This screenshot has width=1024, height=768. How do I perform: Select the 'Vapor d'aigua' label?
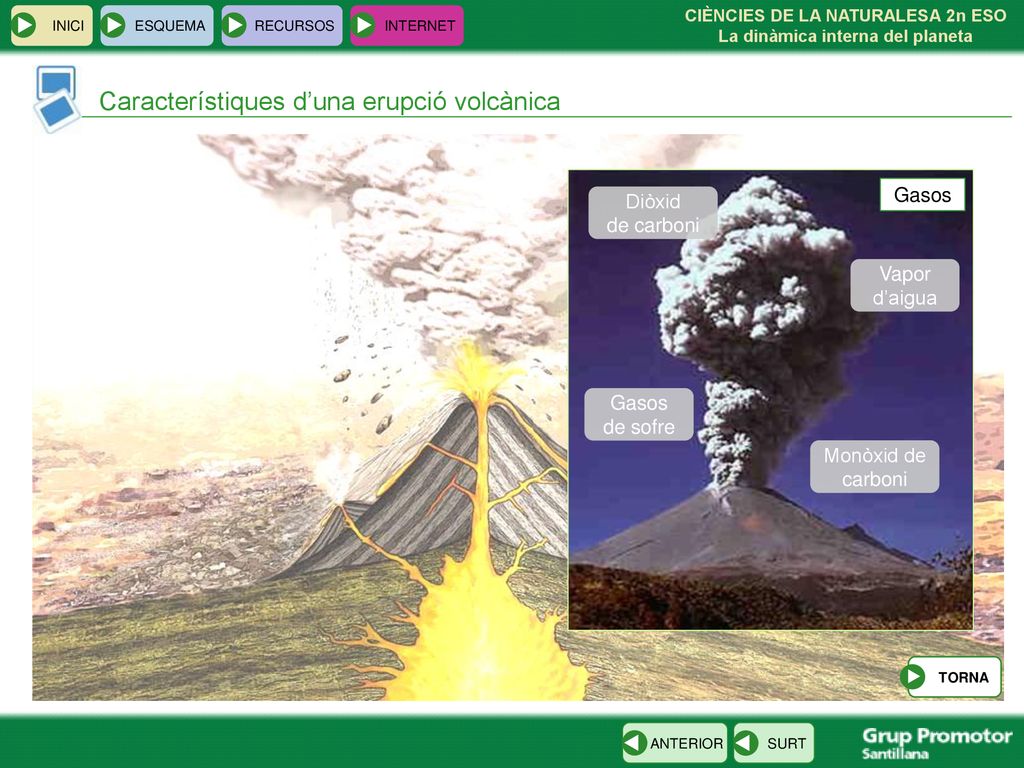click(904, 285)
